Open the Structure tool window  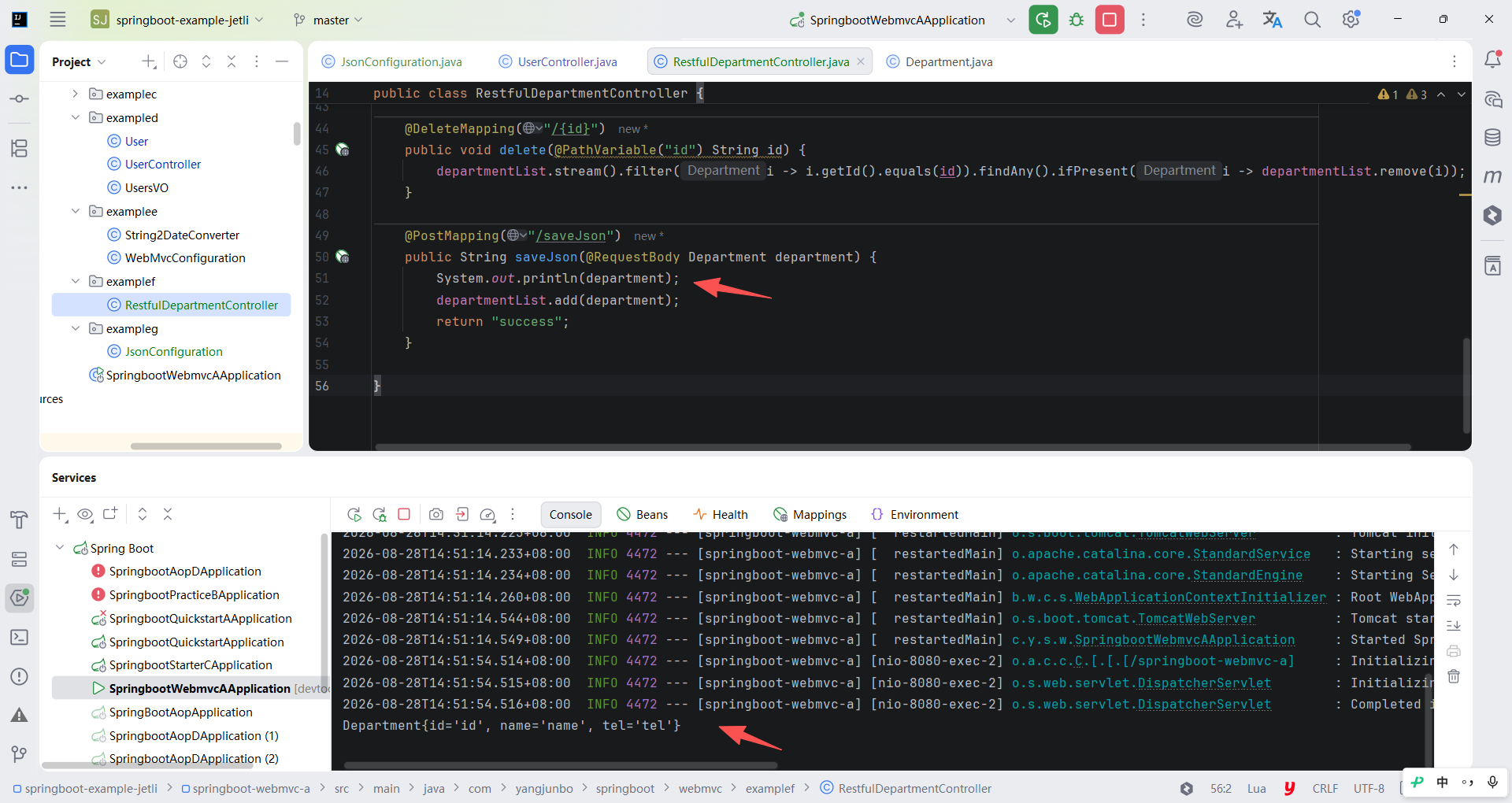[20, 148]
